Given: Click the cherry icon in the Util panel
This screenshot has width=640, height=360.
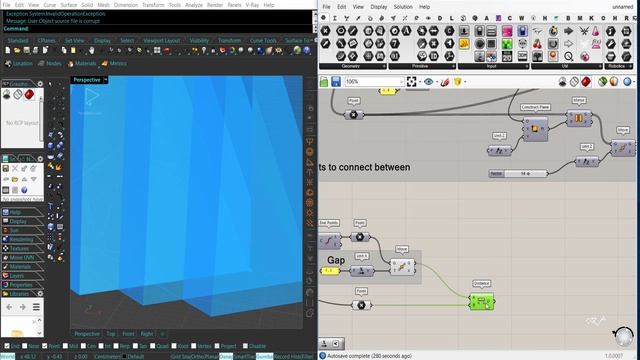Looking at the screenshot, I should point(538,44).
